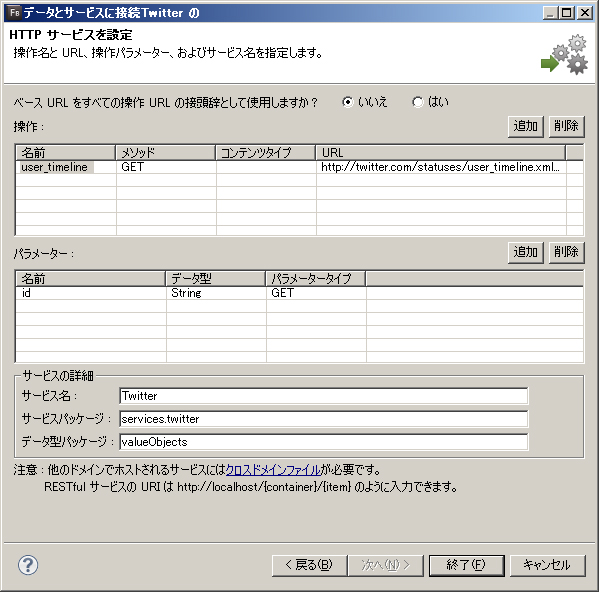
Task: Click the サービス名 field containing Twitter
Action: (324, 396)
